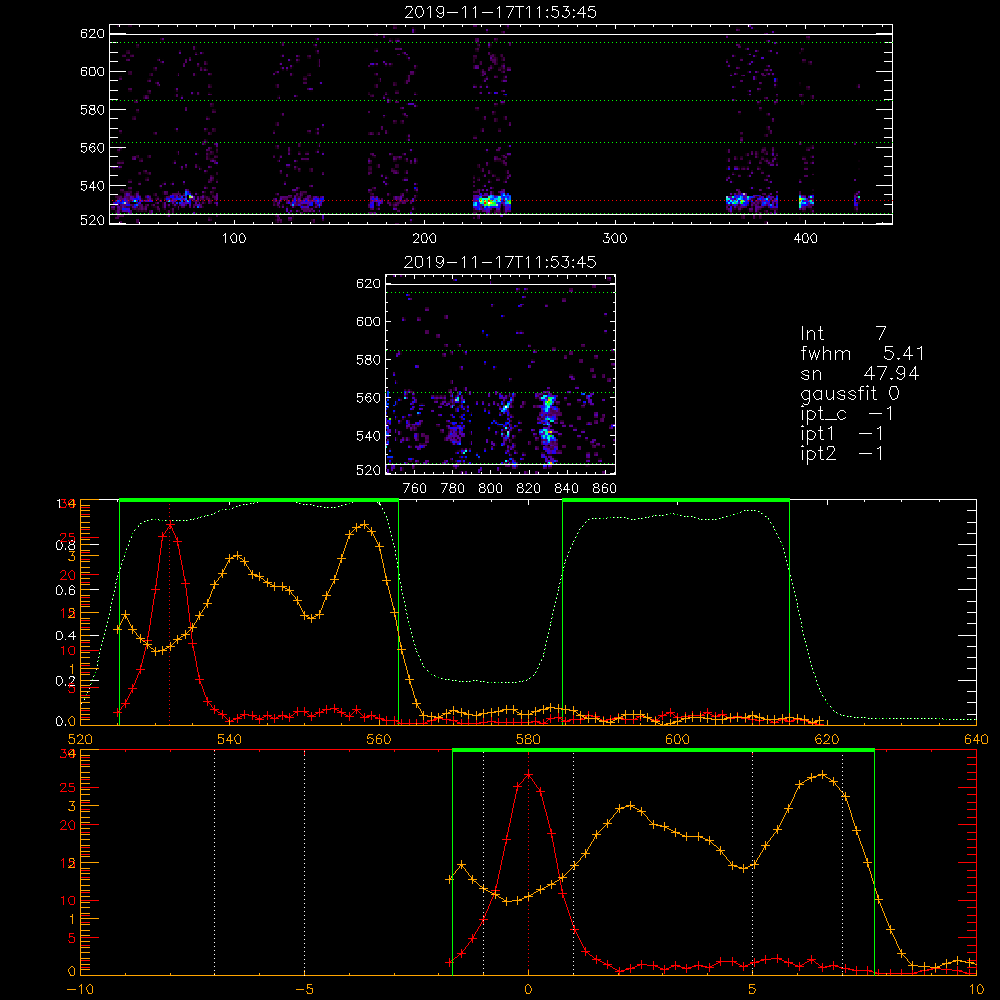The width and height of the screenshot is (1000, 1000).
Task: Click x-axis label 200 on top spectrogram
Action: [x=424, y=239]
